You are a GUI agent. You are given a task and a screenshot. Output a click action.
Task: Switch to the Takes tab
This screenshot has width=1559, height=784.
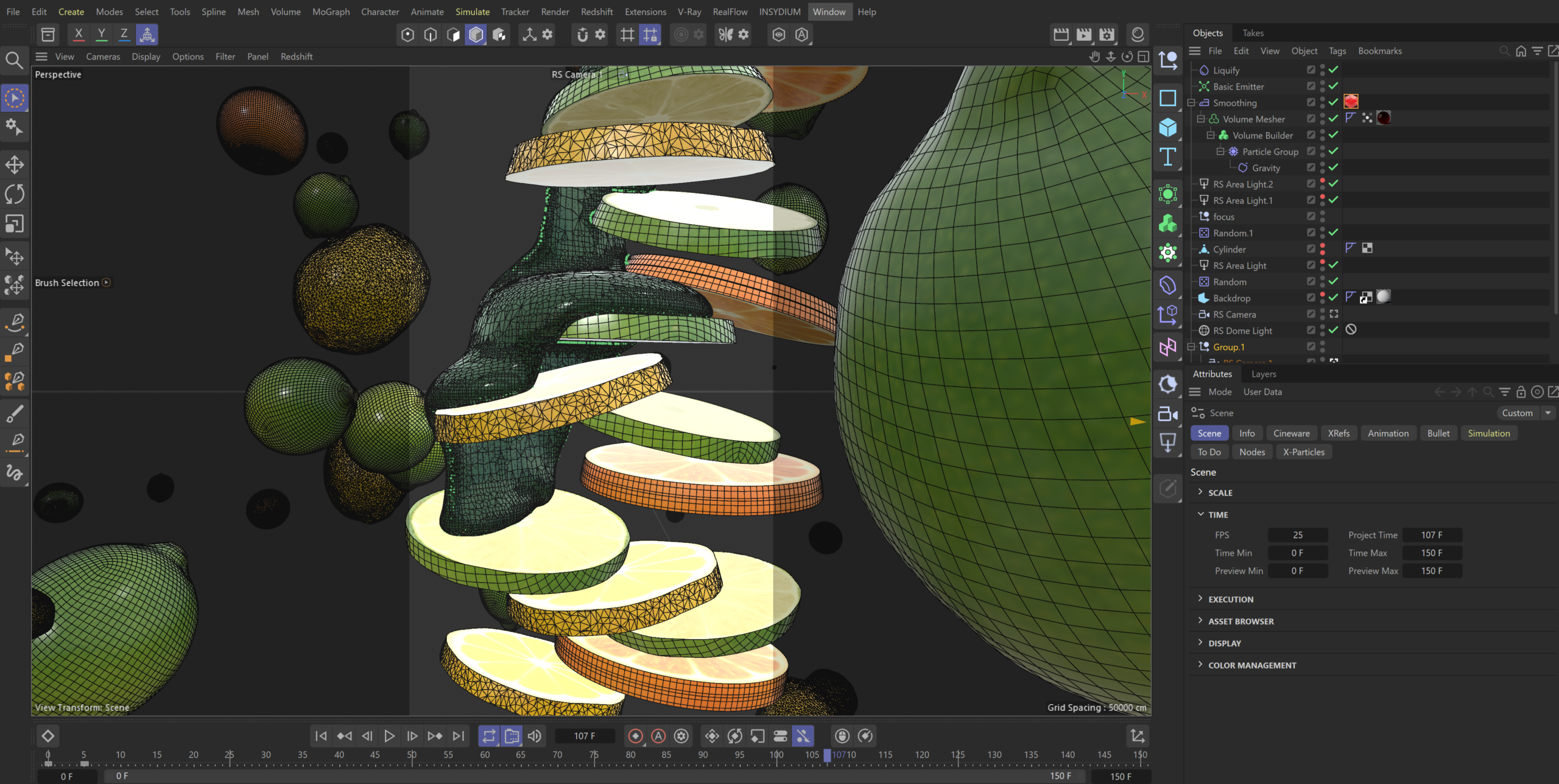point(1253,33)
